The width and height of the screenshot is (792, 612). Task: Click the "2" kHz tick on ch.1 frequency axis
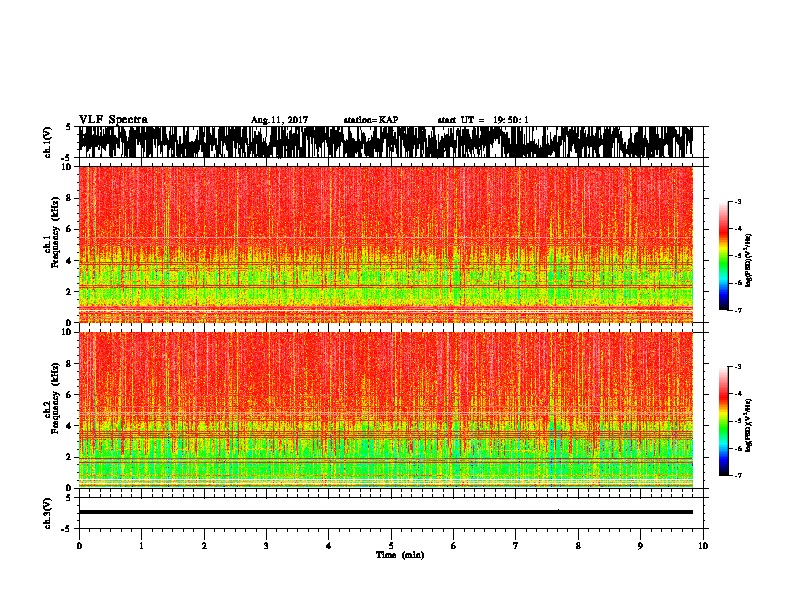click(x=71, y=291)
